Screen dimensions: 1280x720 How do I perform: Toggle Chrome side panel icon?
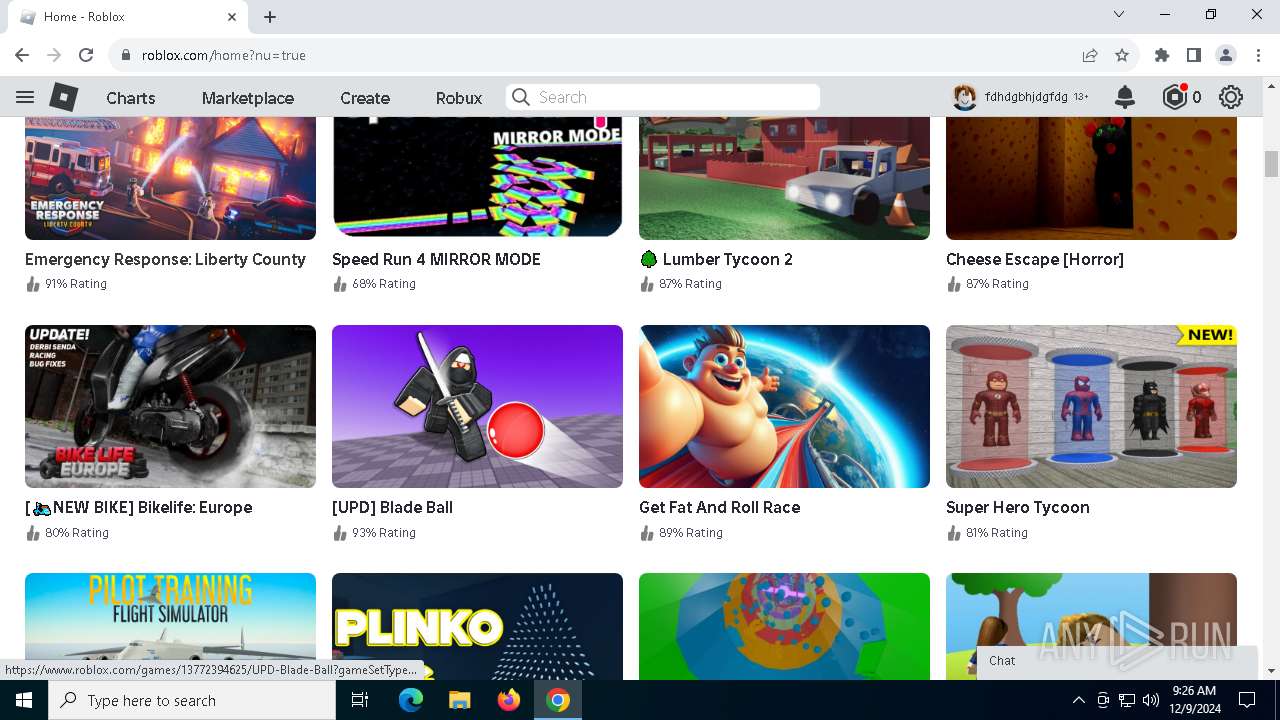click(x=1194, y=55)
